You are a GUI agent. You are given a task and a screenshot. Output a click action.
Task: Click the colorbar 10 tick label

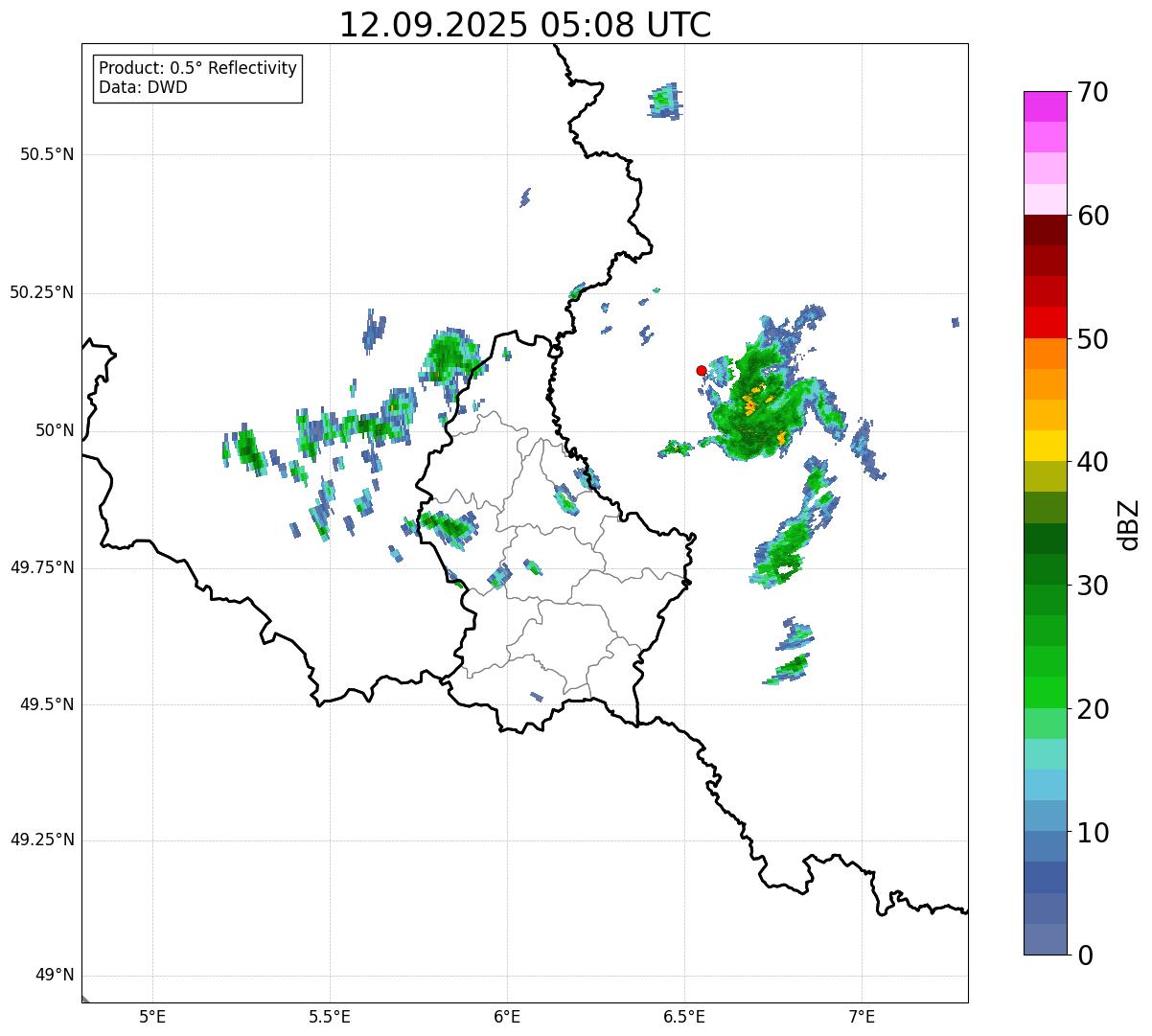(1093, 832)
